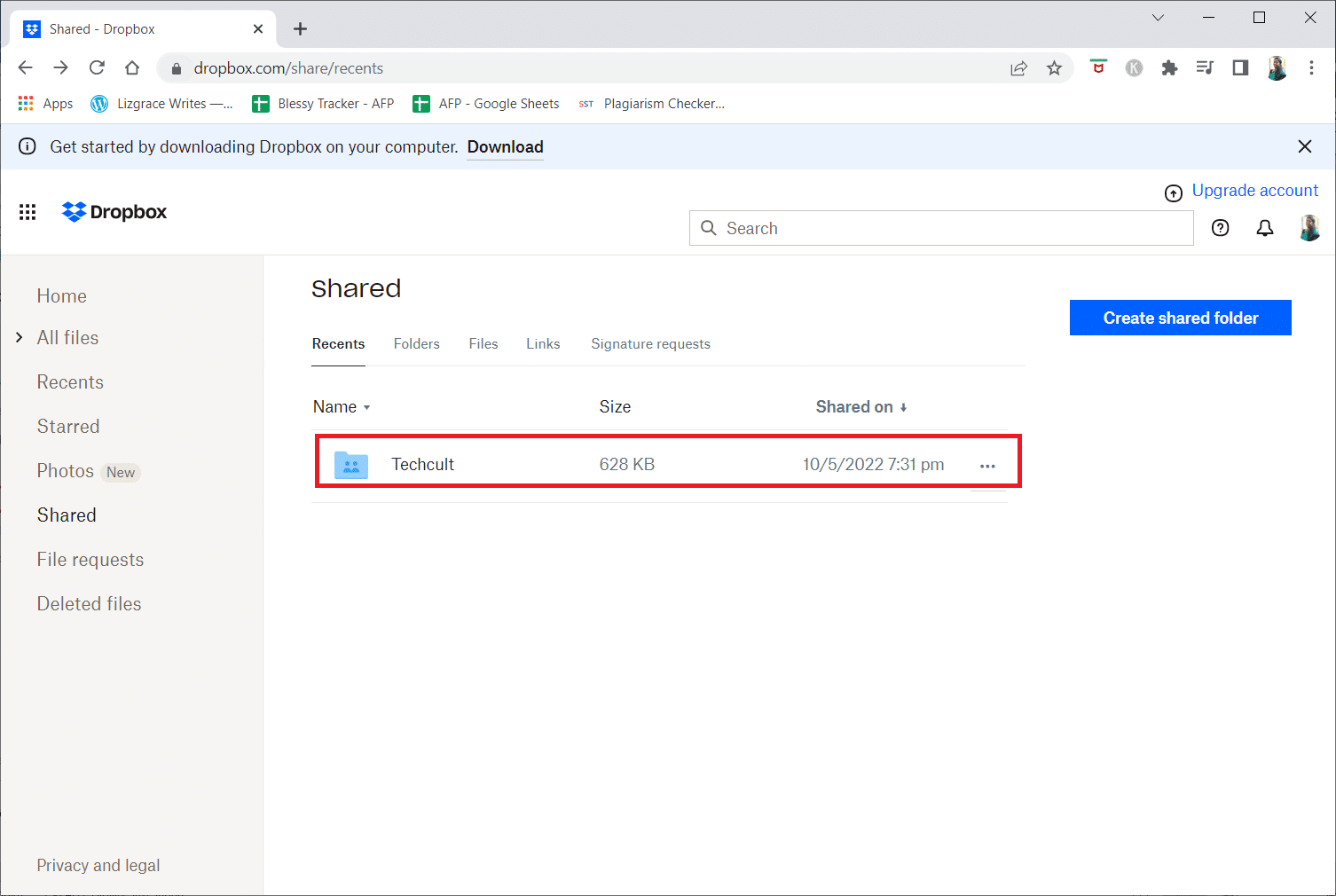The height and width of the screenshot is (896, 1336).
Task: Open the notifications bell
Action: pos(1265,228)
